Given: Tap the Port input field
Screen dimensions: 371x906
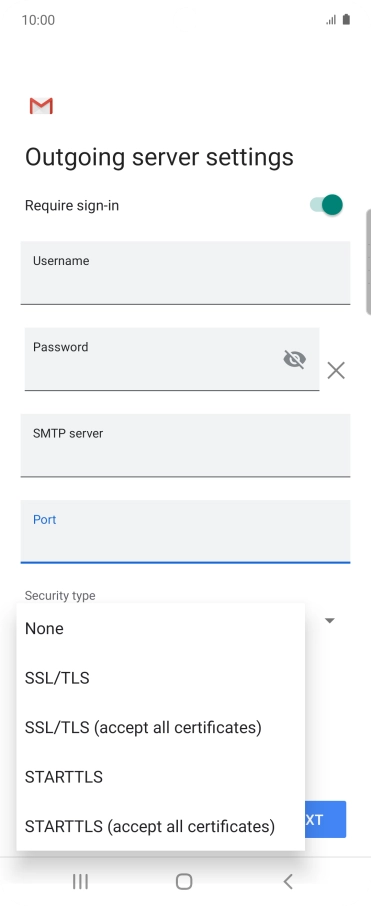Looking at the screenshot, I should 186,531.
